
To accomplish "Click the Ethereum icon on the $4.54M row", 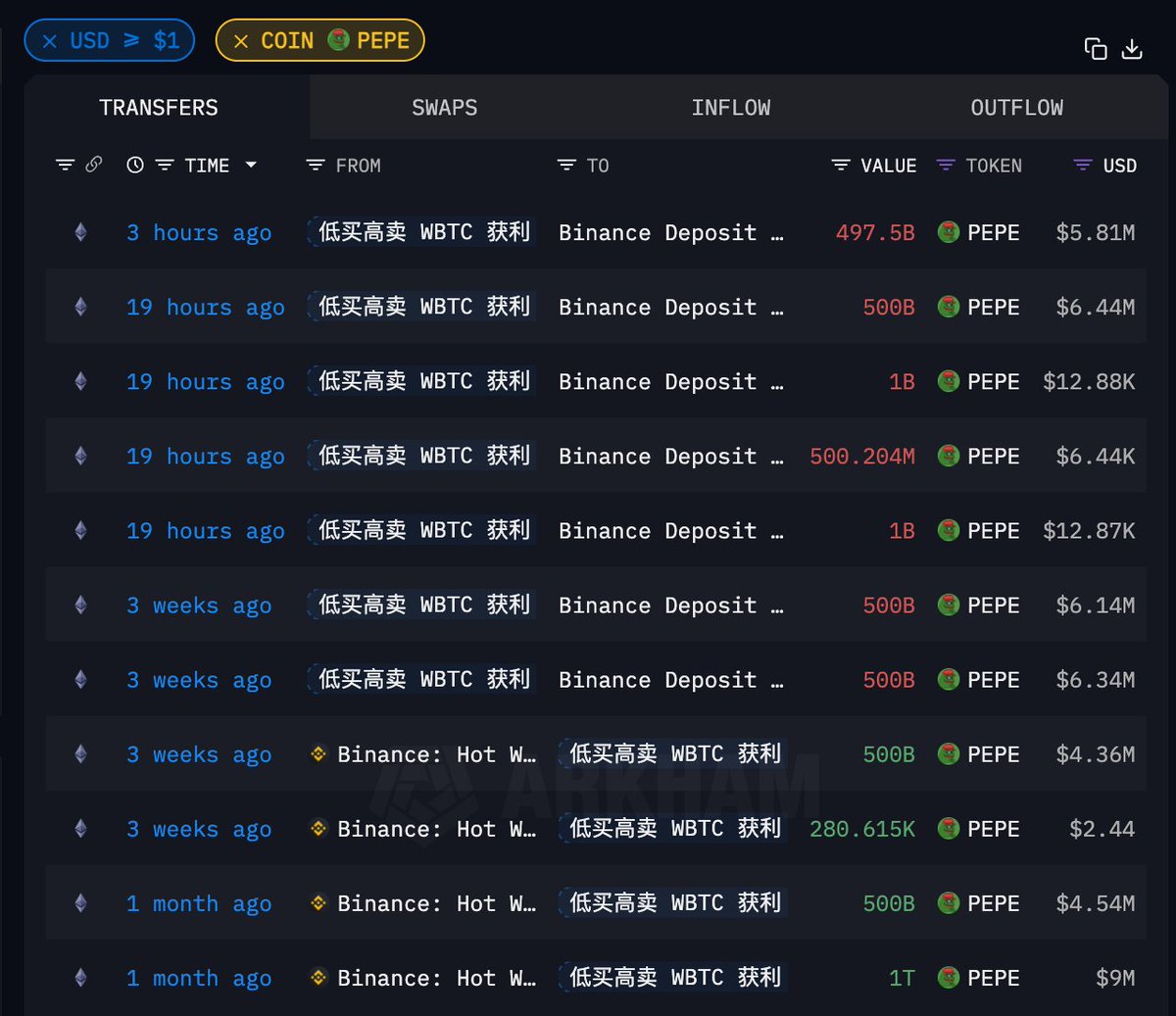I will 81,902.
